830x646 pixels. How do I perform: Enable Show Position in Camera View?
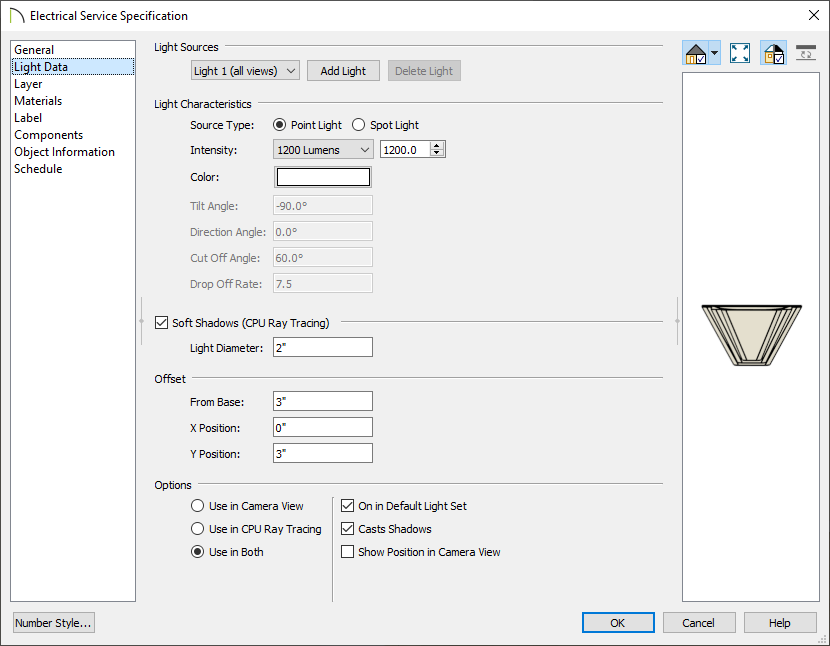pos(348,552)
